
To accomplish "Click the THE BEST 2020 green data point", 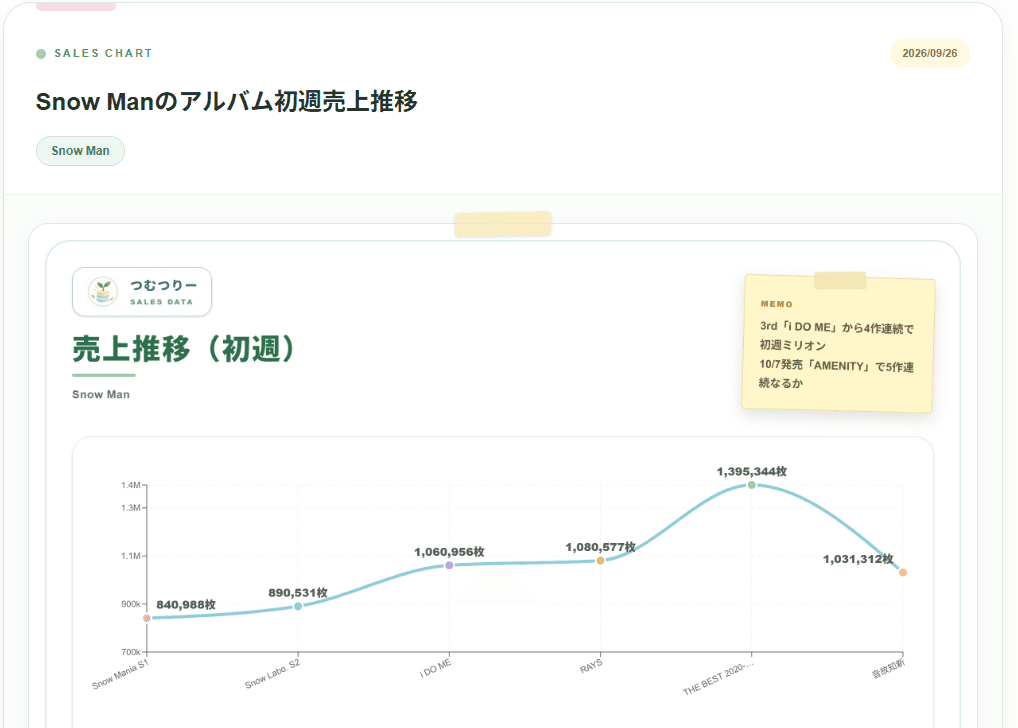I will (x=752, y=485).
